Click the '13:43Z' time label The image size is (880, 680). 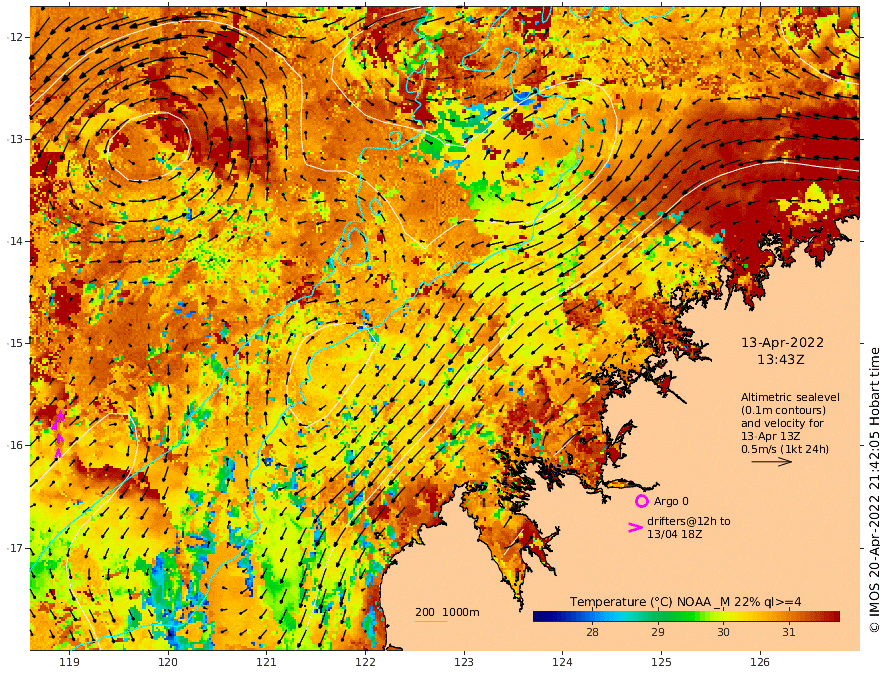(781, 360)
